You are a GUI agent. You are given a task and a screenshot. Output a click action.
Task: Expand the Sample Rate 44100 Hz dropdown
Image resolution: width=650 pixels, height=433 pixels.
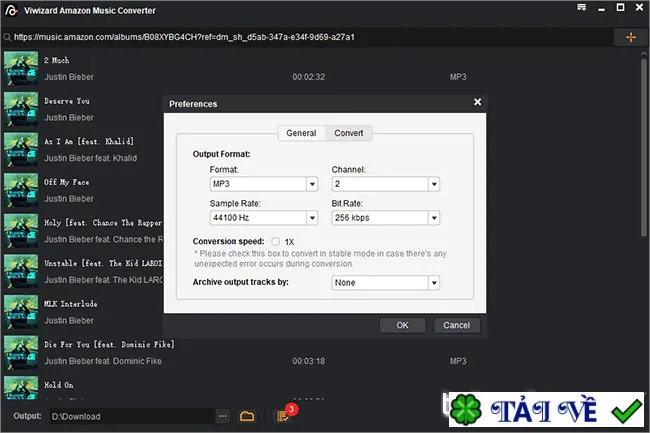coord(312,218)
